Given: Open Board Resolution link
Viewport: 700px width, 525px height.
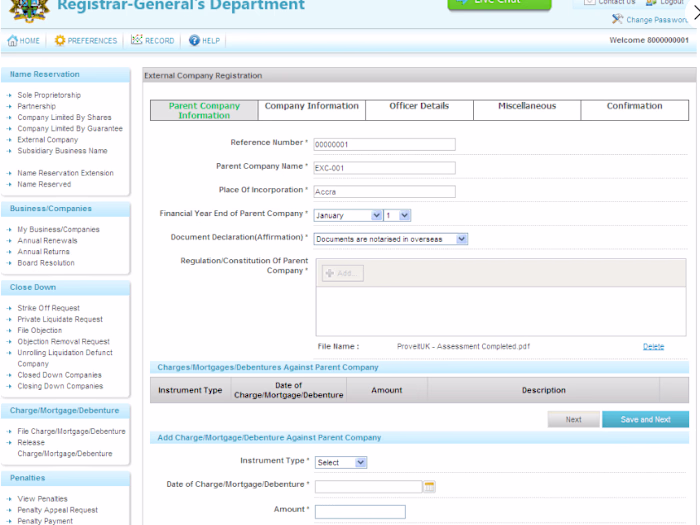Looking at the screenshot, I should coord(46,263).
